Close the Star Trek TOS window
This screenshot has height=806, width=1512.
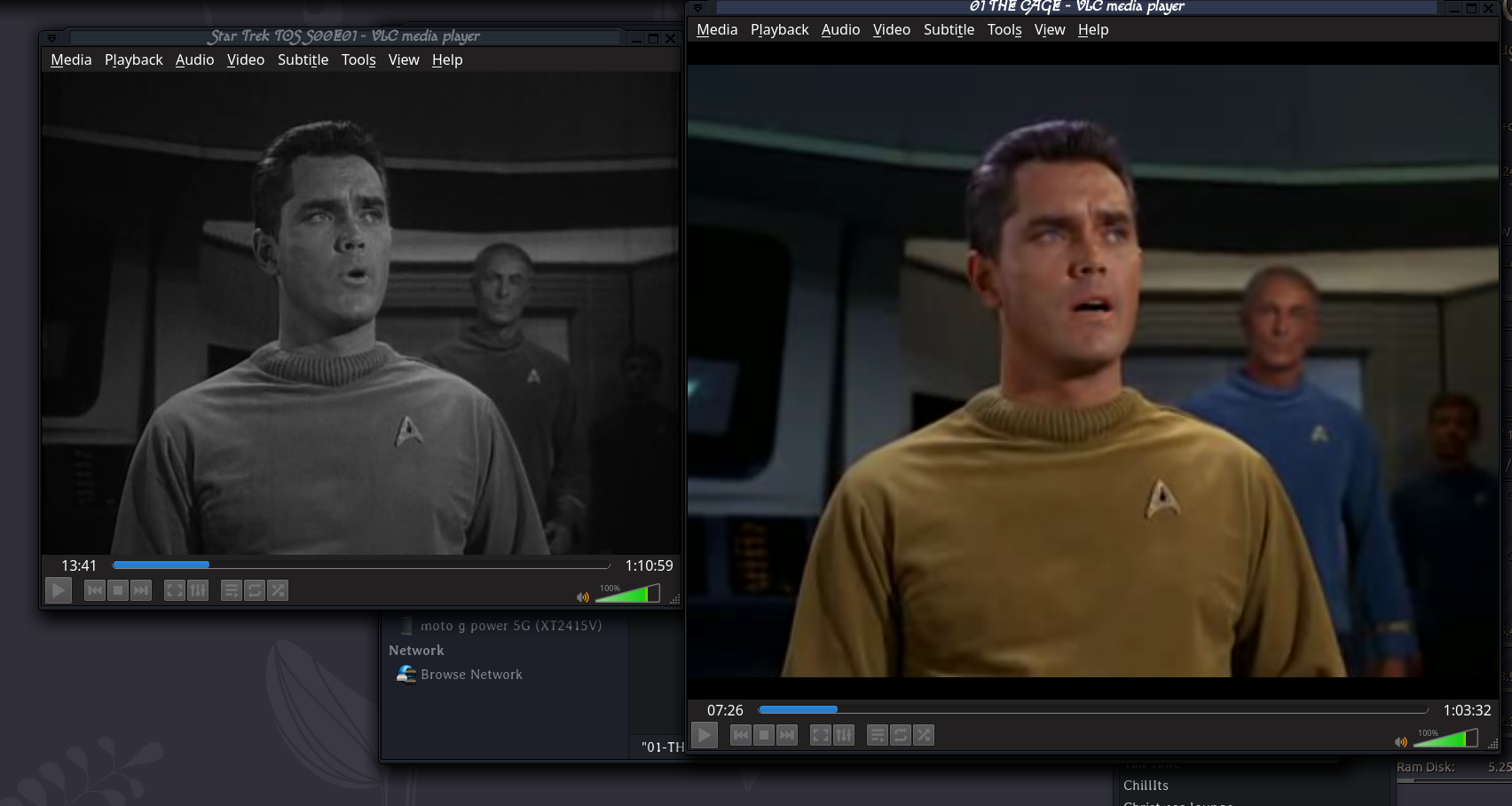pyautogui.click(x=671, y=38)
